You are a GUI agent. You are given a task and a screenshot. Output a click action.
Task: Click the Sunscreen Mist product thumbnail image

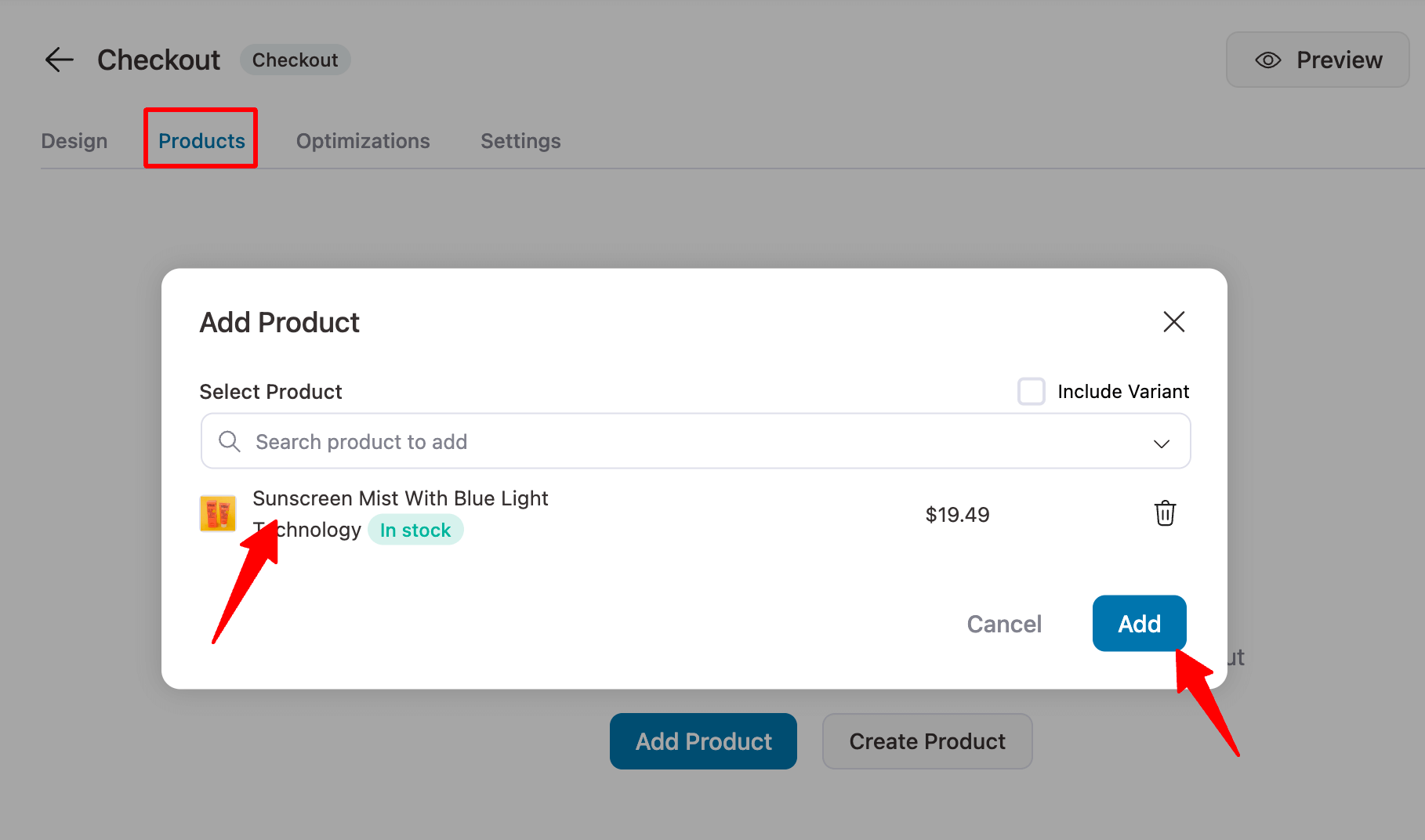point(218,513)
